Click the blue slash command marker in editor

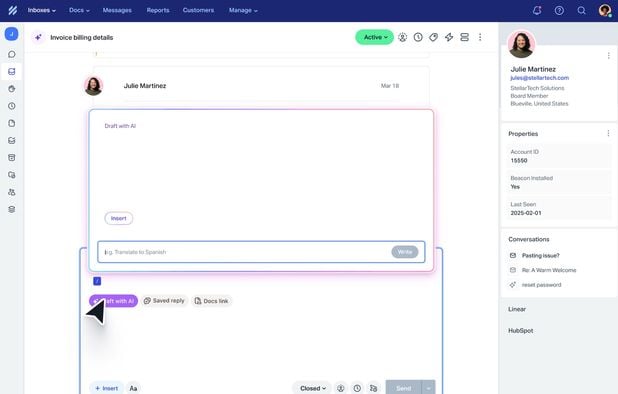tap(97, 281)
